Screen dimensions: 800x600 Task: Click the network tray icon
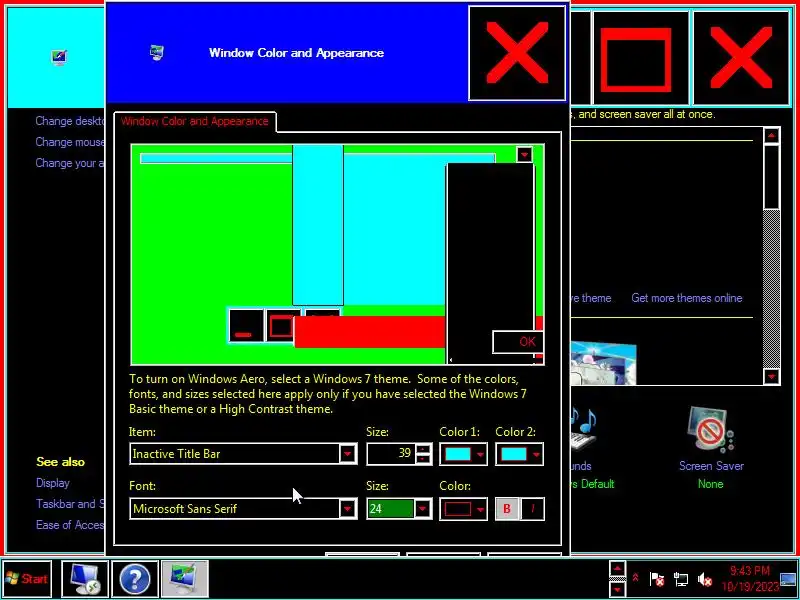[x=681, y=579]
